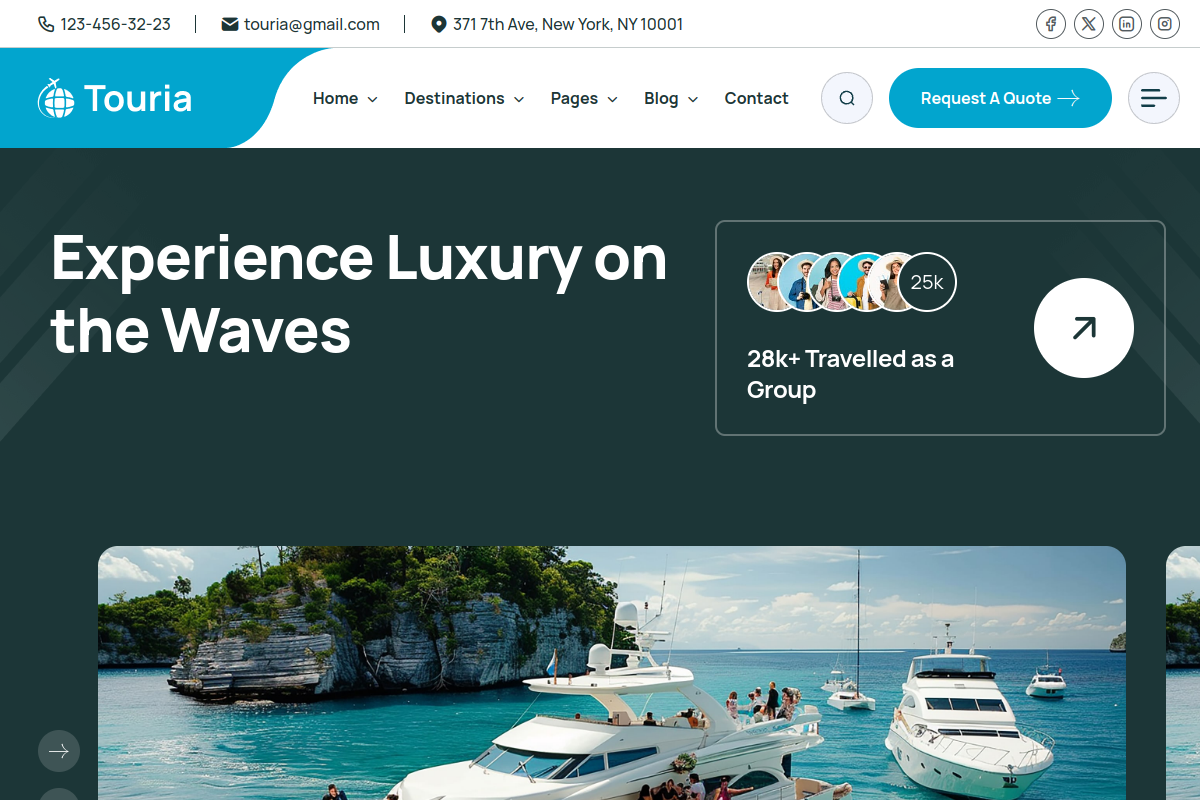1200x800 pixels.
Task: Open the Facebook social icon
Action: pyautogui.click(x=1051, y=24)
